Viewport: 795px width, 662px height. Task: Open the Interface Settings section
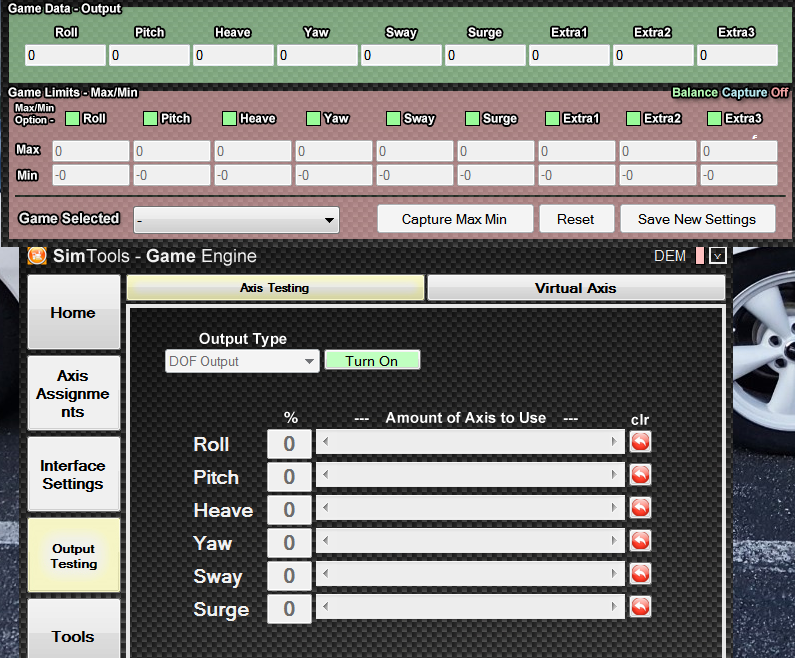[74, 474]
